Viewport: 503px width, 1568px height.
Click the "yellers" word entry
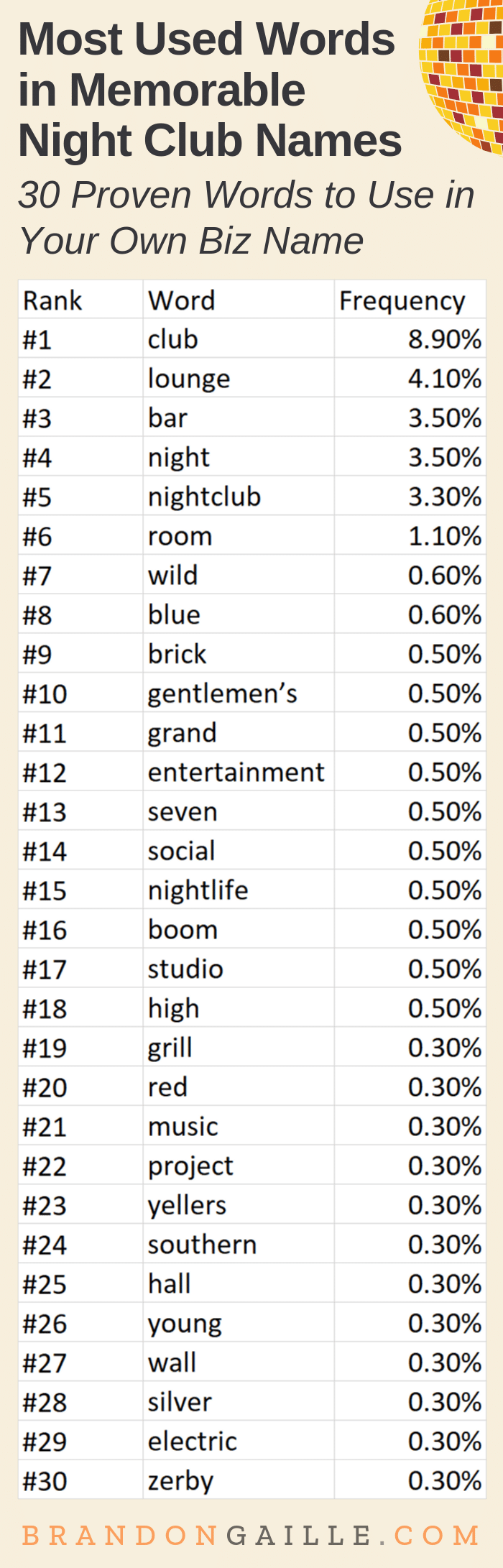tap(187, 1206)
